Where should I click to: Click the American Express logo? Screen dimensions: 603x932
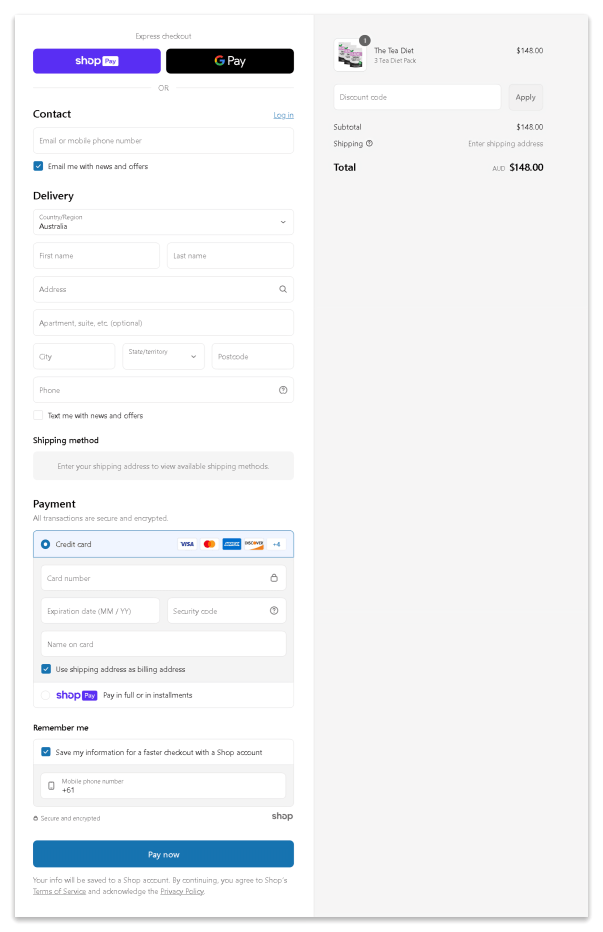pos(232,544)
